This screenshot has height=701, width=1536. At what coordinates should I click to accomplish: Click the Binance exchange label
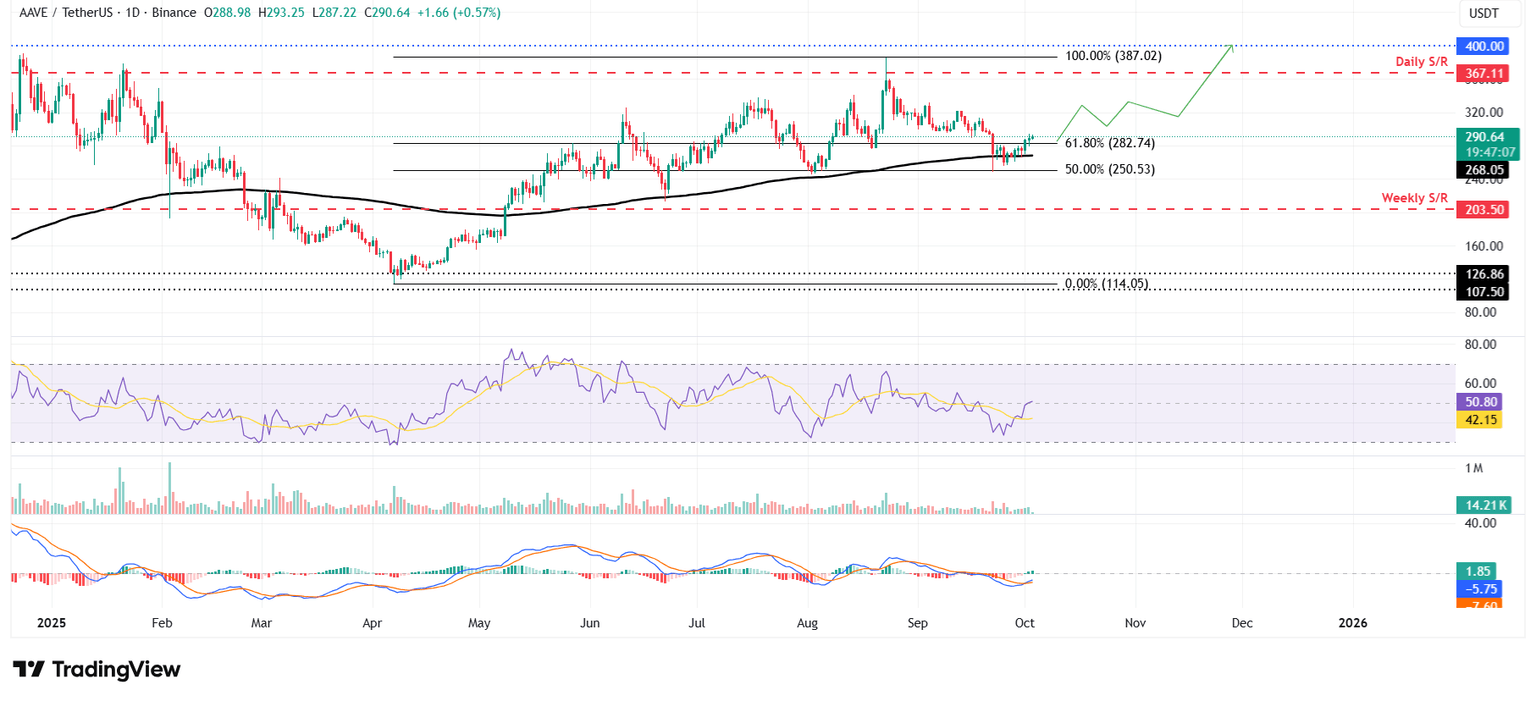(x=173, y=13)
